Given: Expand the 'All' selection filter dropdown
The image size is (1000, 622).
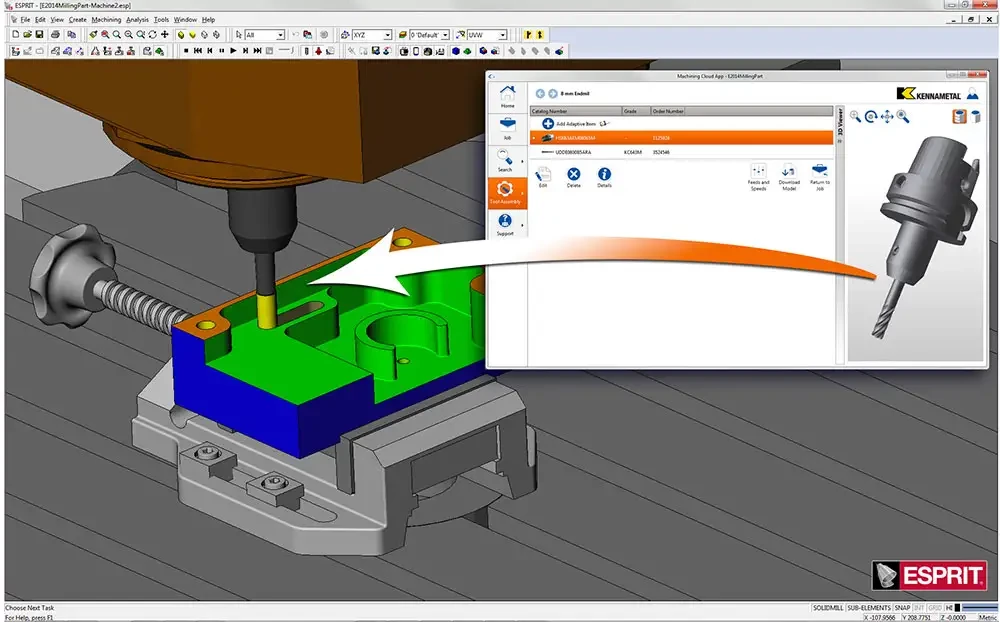Looking at the screenshot, I should tap(280, 35).
